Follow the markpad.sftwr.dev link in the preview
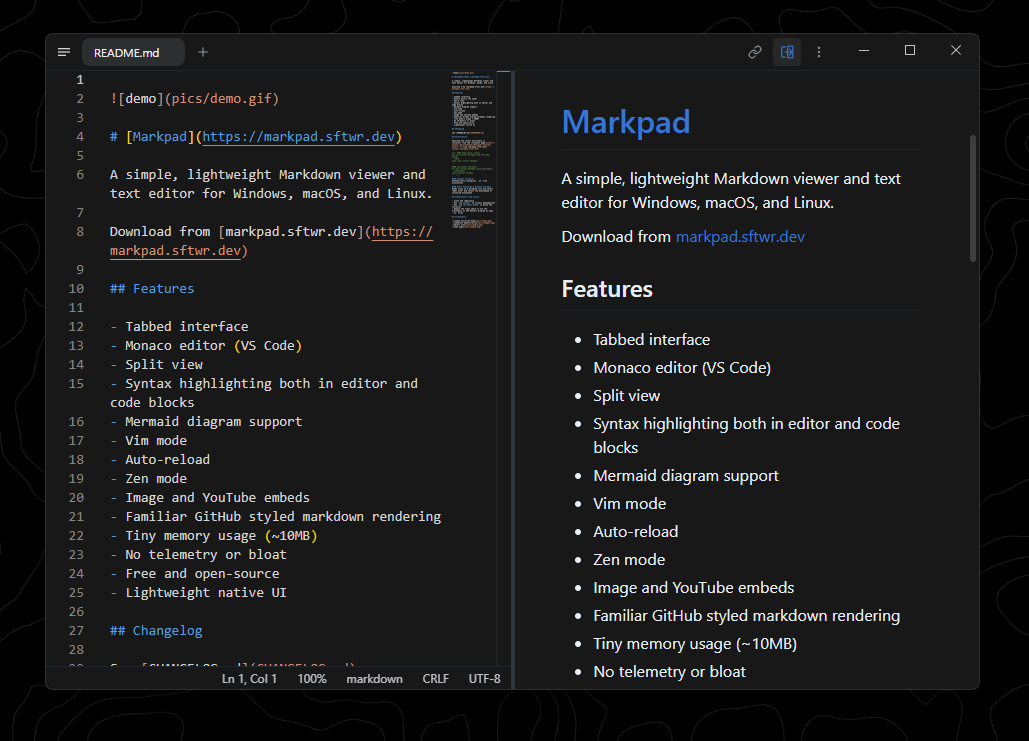This screenshot has height=741, width=1029. [739, 237]
